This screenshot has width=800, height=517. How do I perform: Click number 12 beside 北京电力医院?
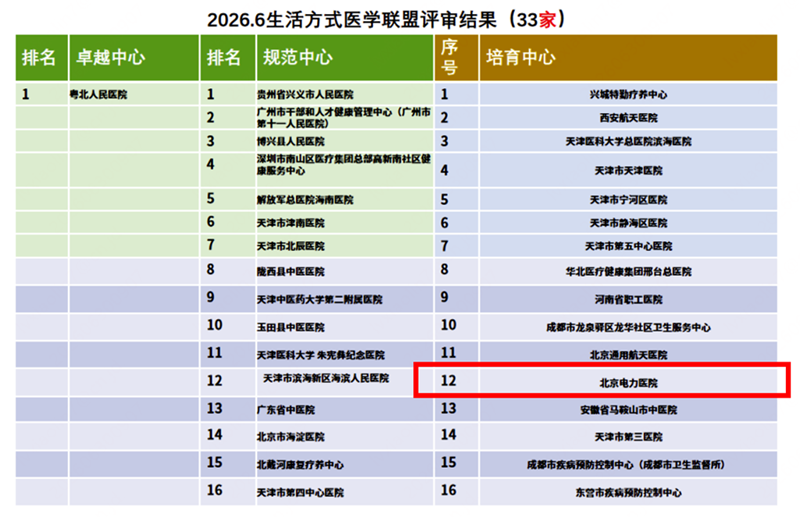pos(448,381)
